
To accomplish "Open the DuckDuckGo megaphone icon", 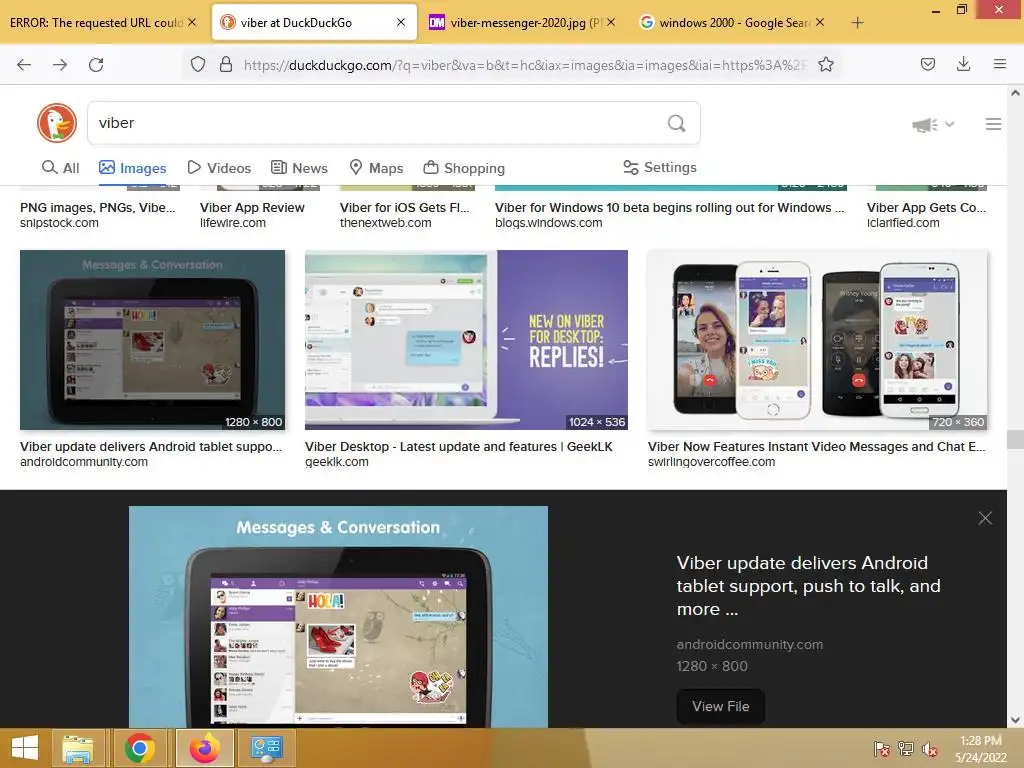I will tap(924, 124).
